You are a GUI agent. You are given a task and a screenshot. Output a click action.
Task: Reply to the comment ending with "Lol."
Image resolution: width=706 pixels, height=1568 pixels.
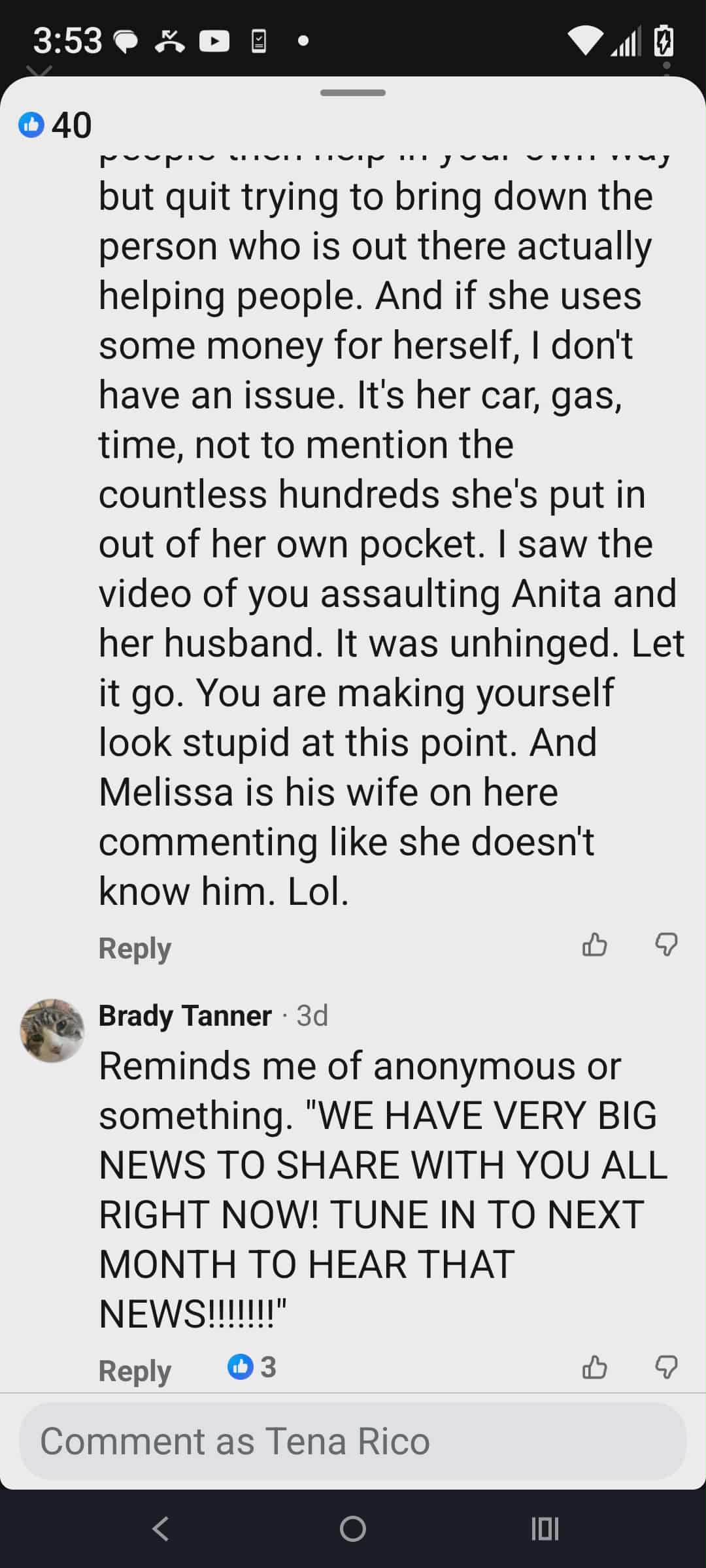[x=135, y=948]
